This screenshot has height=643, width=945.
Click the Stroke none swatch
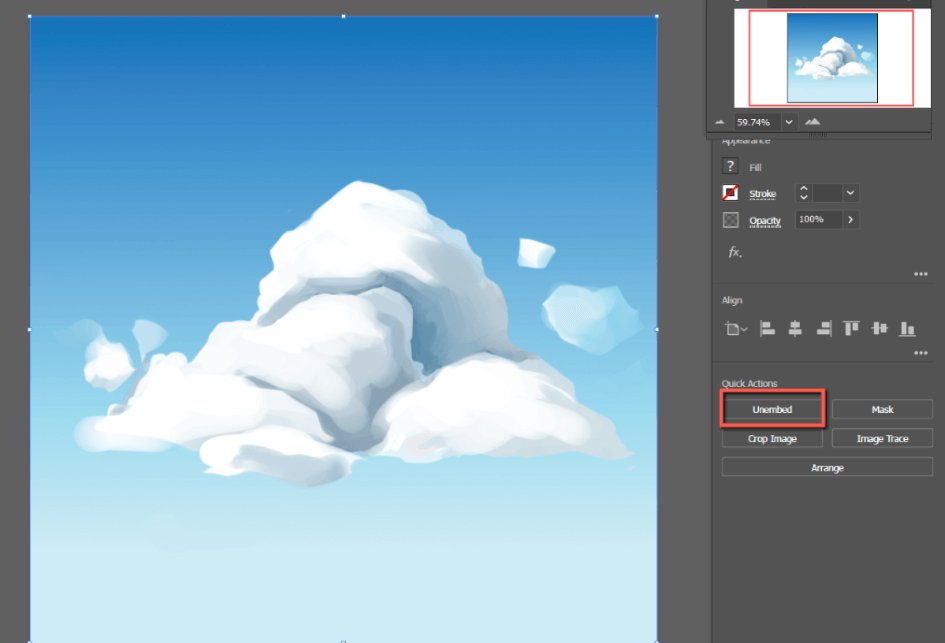pyautogui.click(x=730, y=193)
